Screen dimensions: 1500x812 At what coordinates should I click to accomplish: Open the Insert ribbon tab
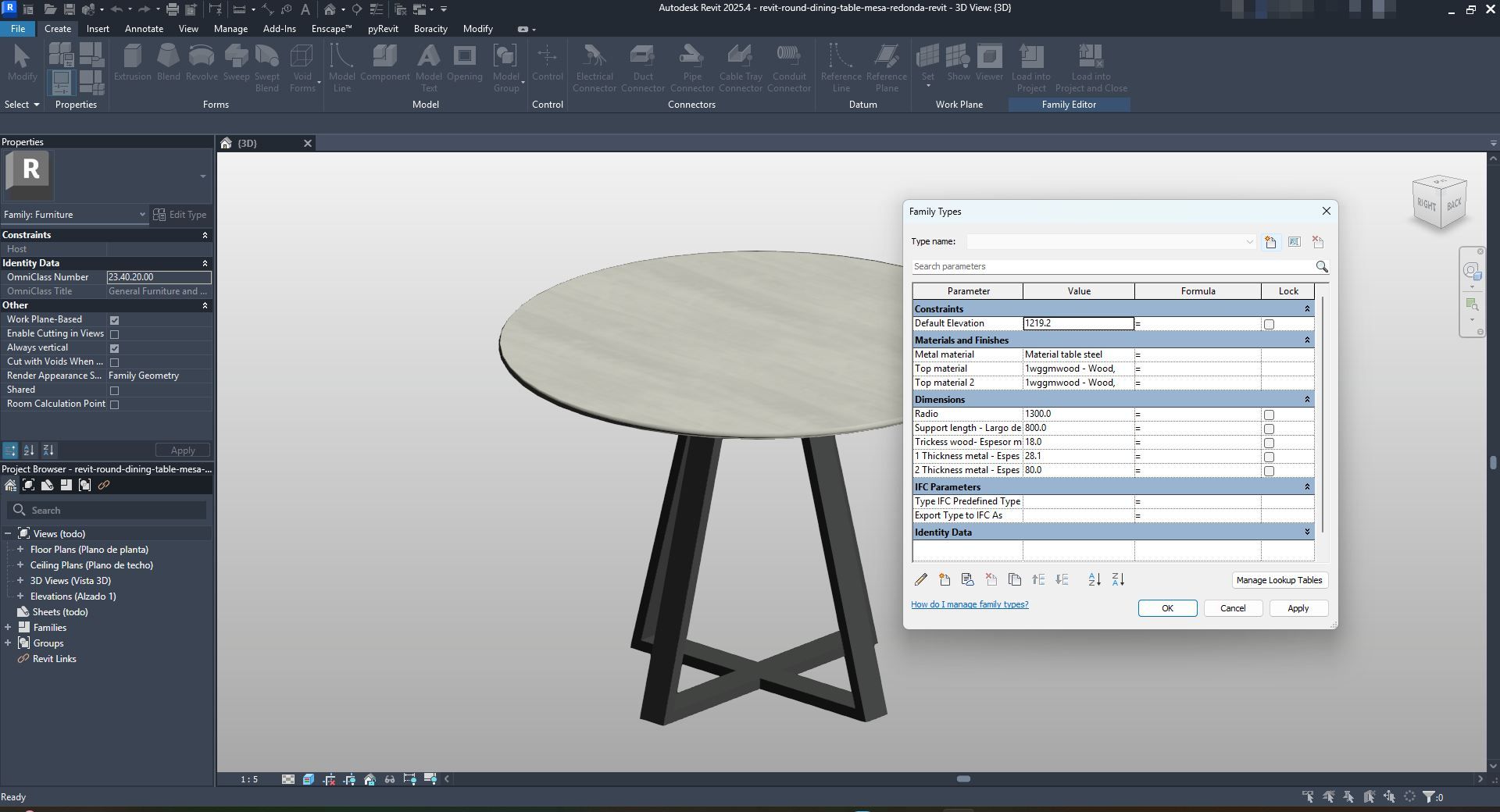pos(98,29)
